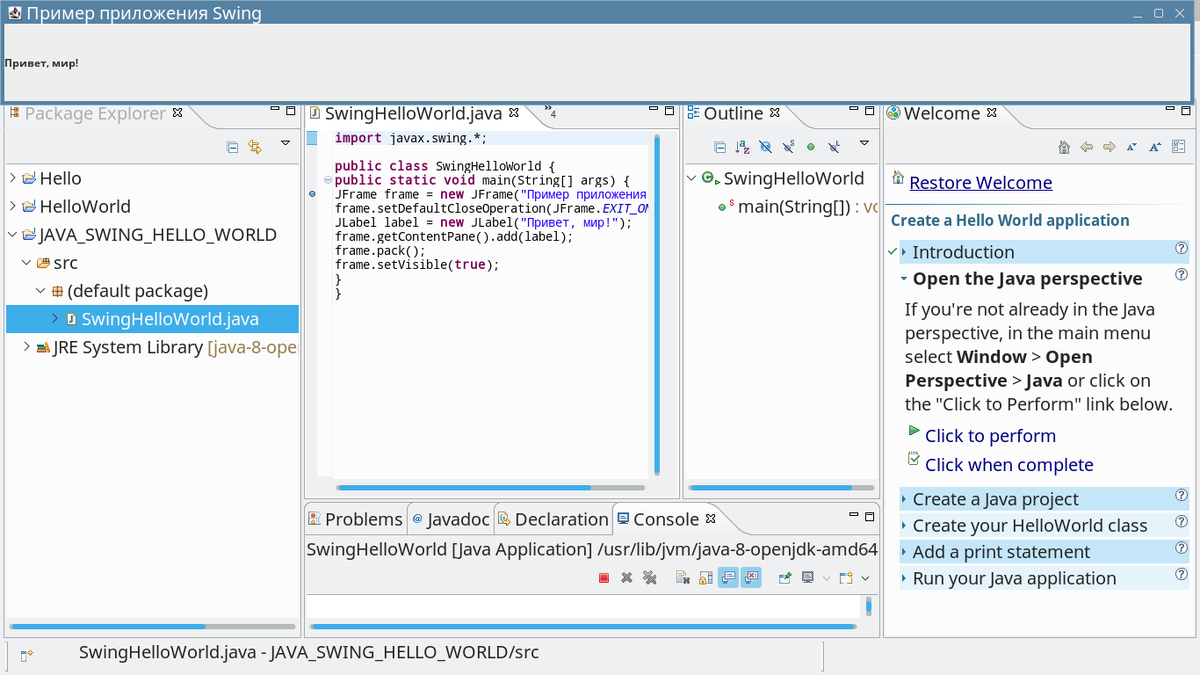Click the 'Click when complete' link
The image size is (1200, 675).
coord(1009,464)
